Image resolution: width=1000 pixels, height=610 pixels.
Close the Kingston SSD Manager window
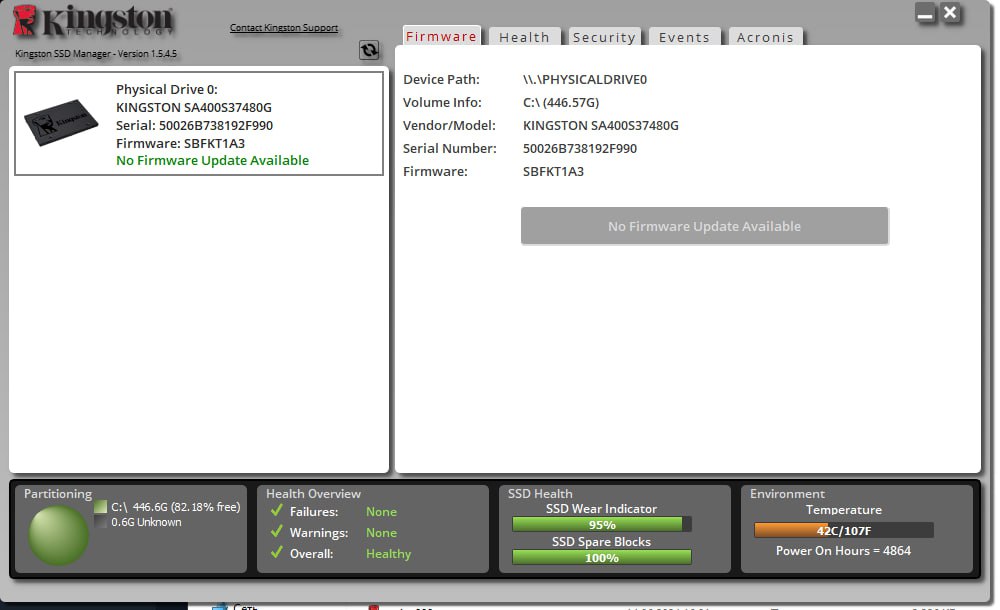(x=950, y=13)
